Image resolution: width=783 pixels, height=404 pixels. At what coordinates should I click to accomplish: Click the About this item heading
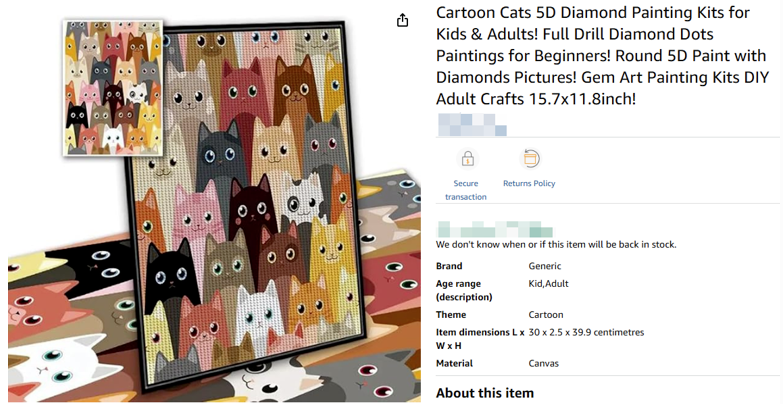(485, 393)
